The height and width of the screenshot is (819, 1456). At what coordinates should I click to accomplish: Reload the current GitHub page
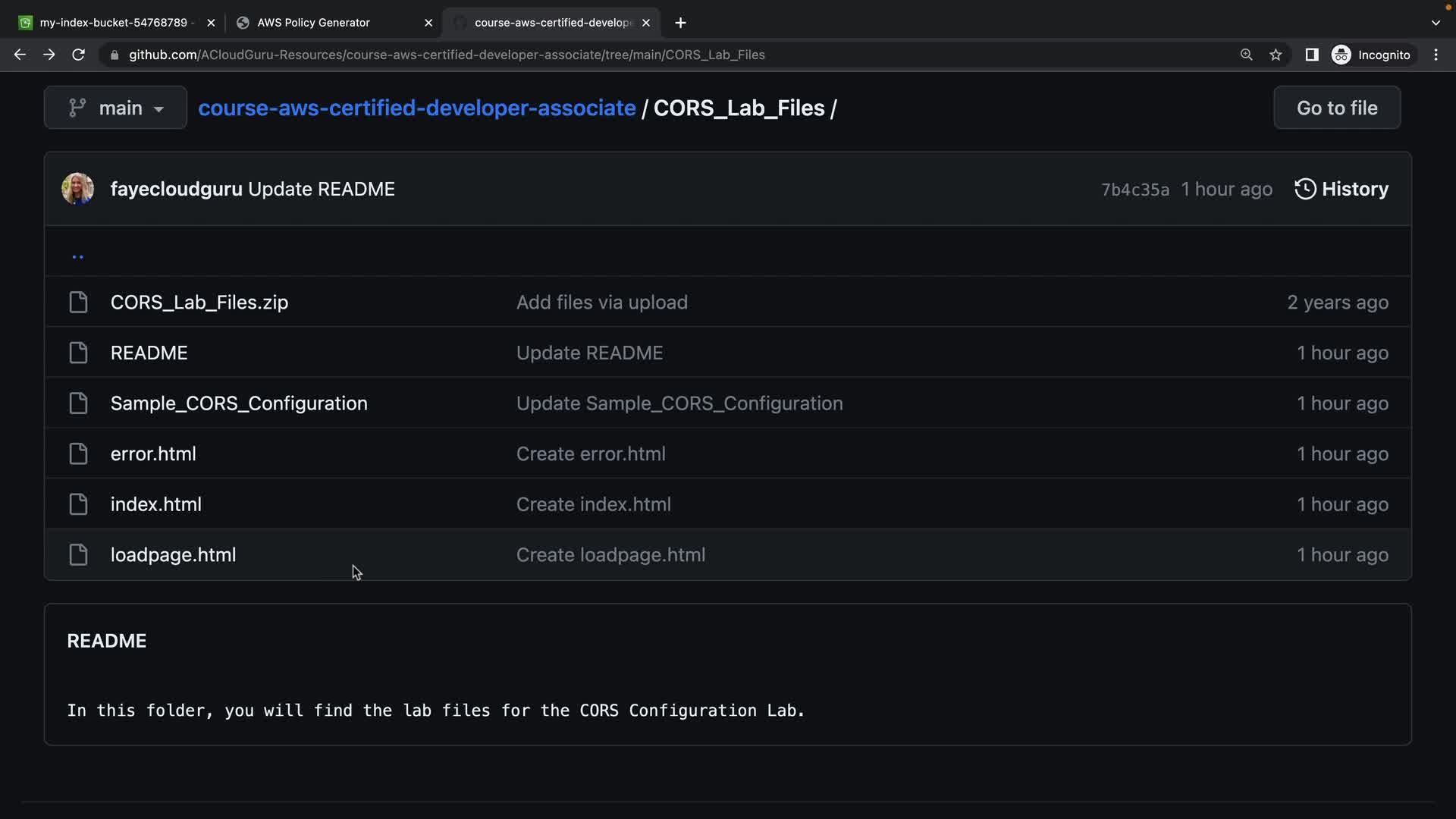[78, 55]
